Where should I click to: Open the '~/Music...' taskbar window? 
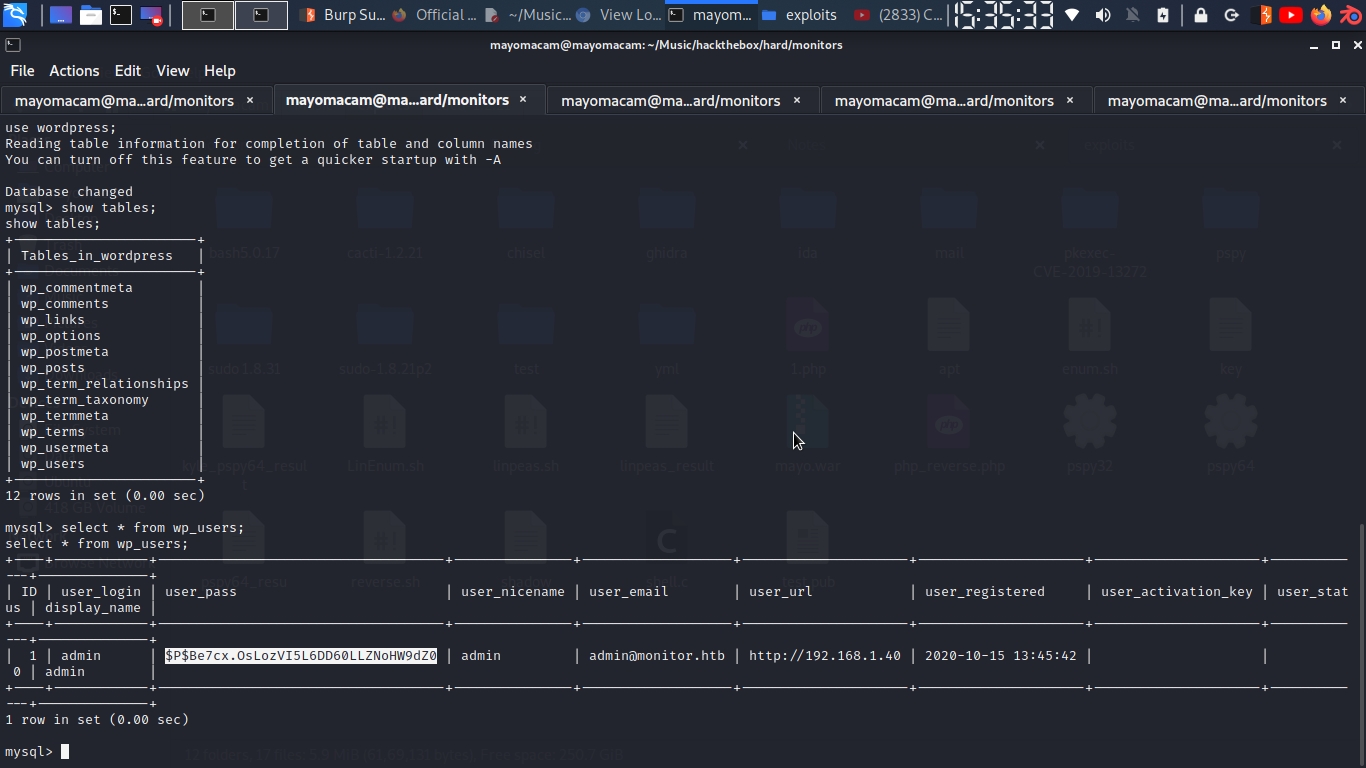coord(527,15)
